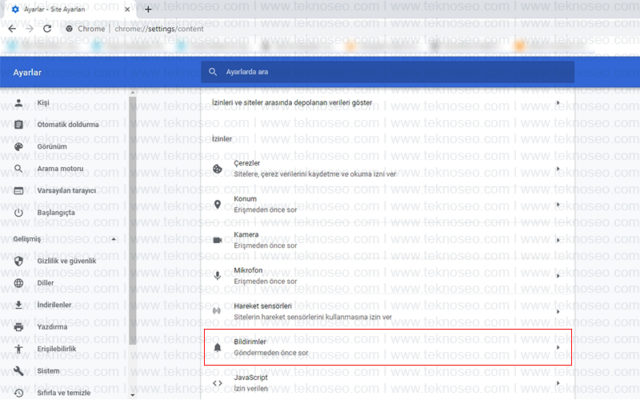
Task: Click the chrome://settings/content address bar
Action: pos(159,29)
